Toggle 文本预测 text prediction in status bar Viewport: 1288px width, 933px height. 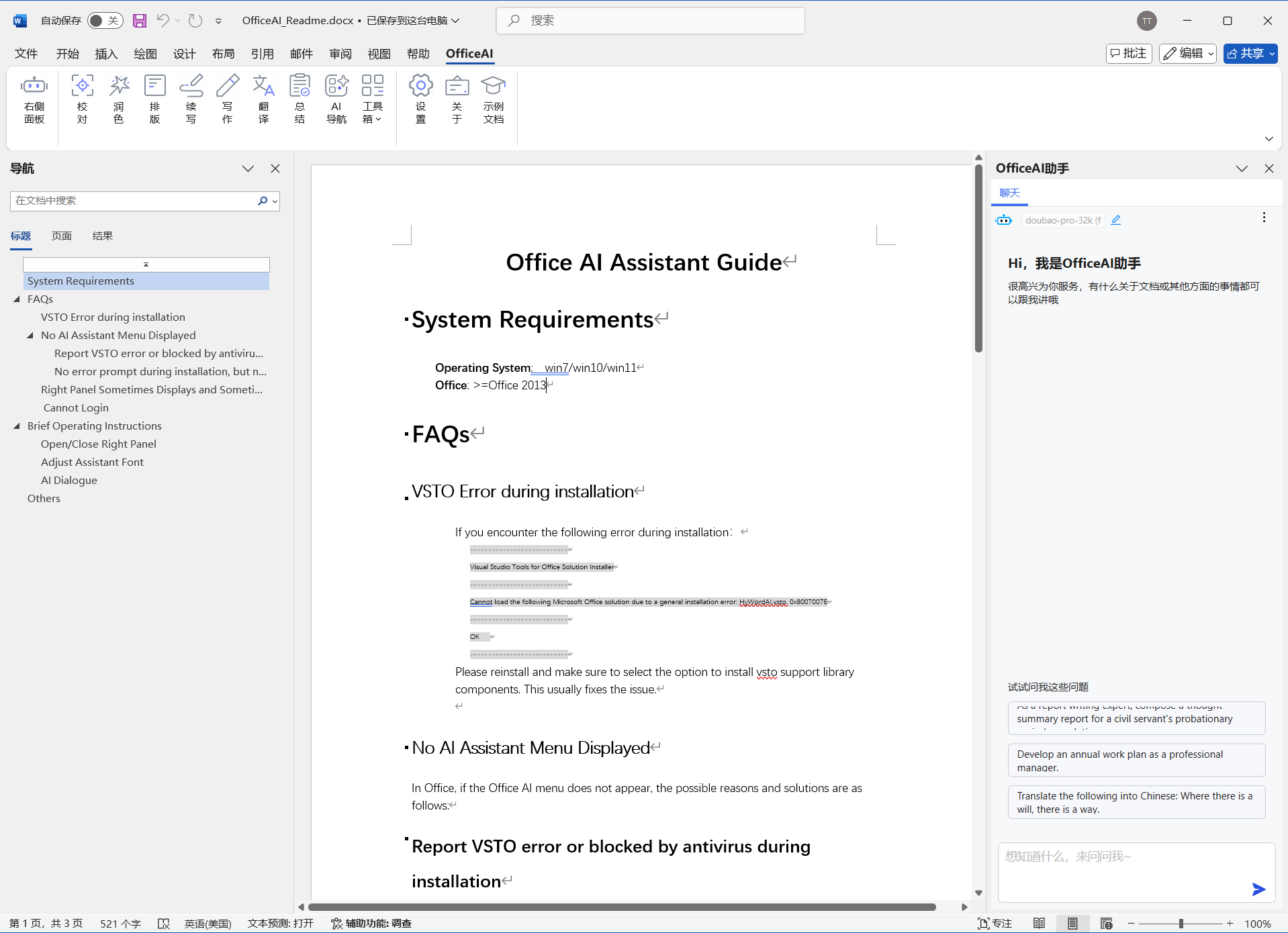pos(280,924)
